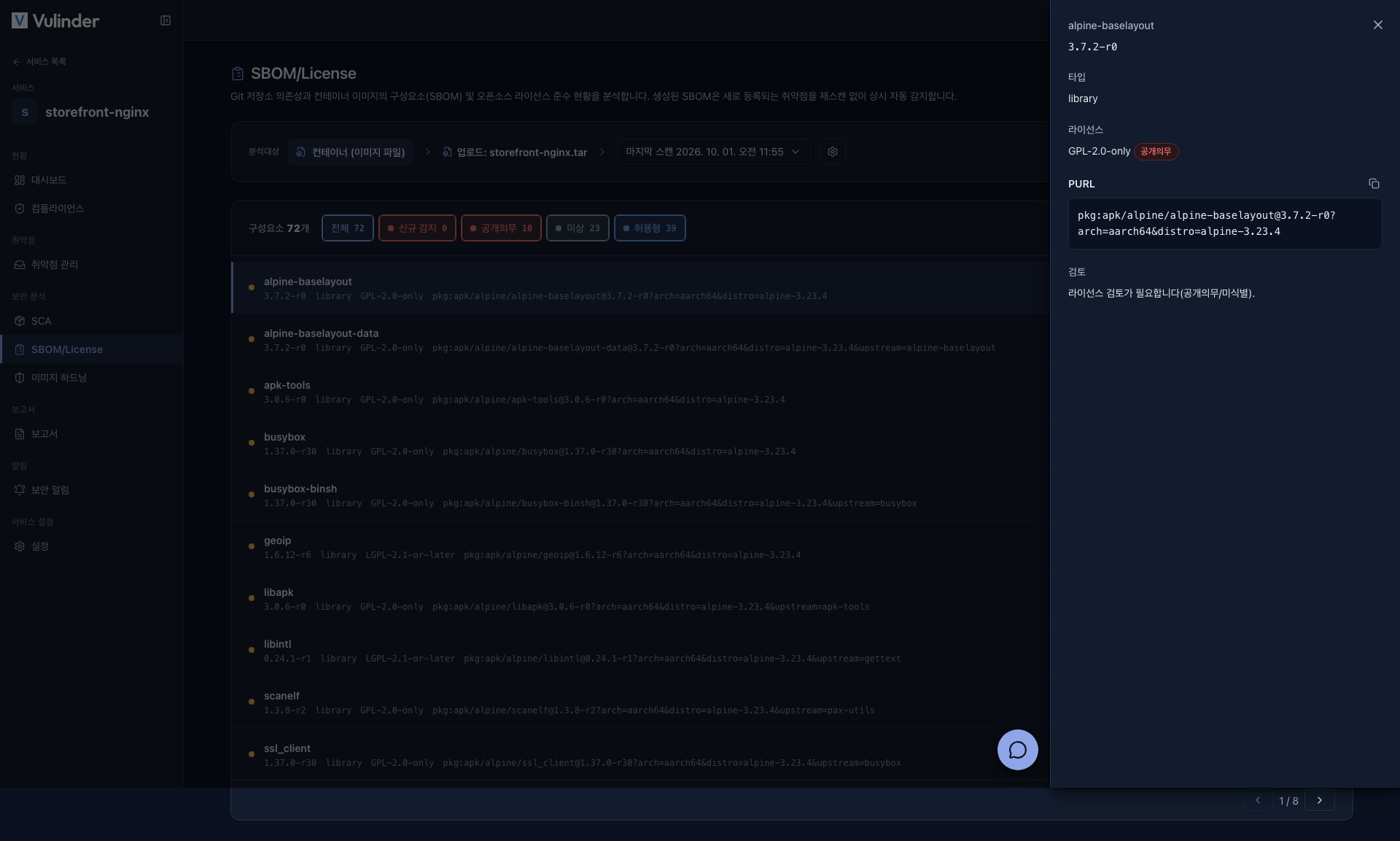
Task: Select 업로드: storefront-nginx.tar breadcrumb
Action: [x=515, y=152]
